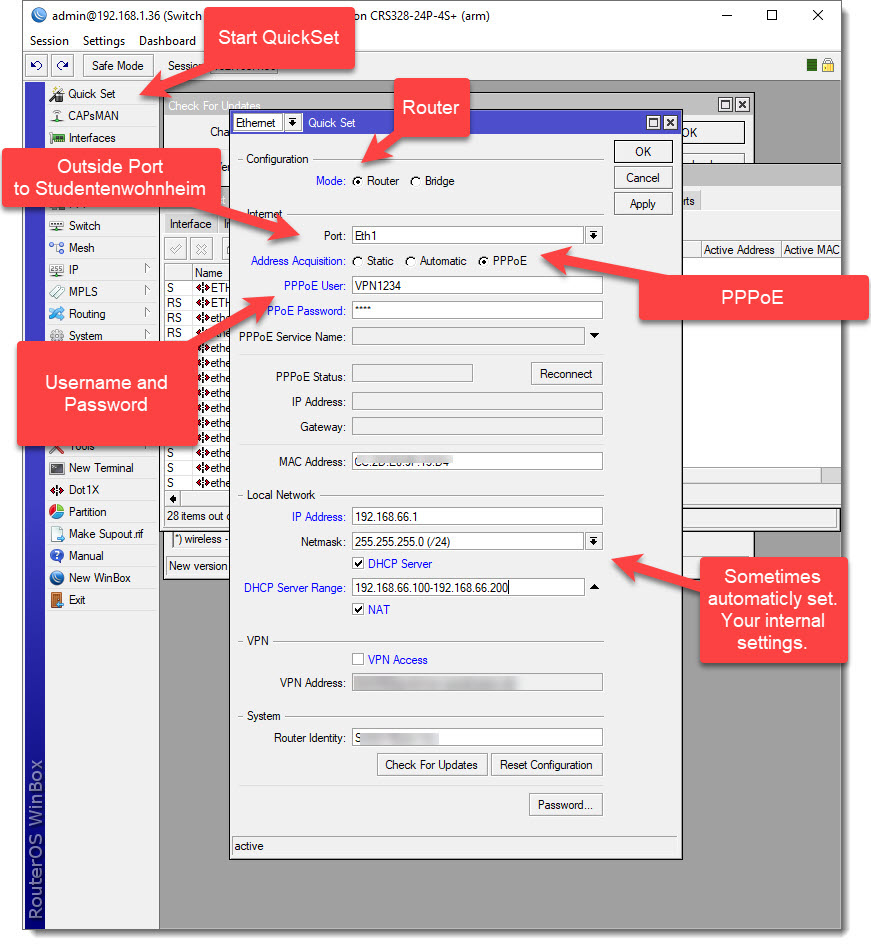Image resolution: width=871 pixels, height=945 pixels.
Task: Open the CAPsMAN sidebar item
Action: pos(93,116)
